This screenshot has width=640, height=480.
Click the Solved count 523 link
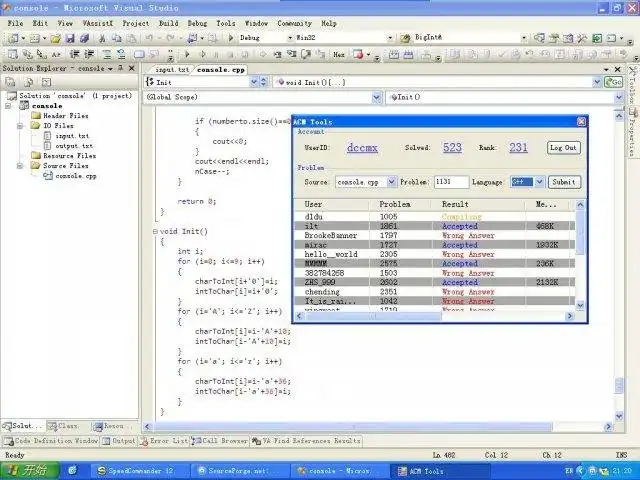(x=452, y=147)
